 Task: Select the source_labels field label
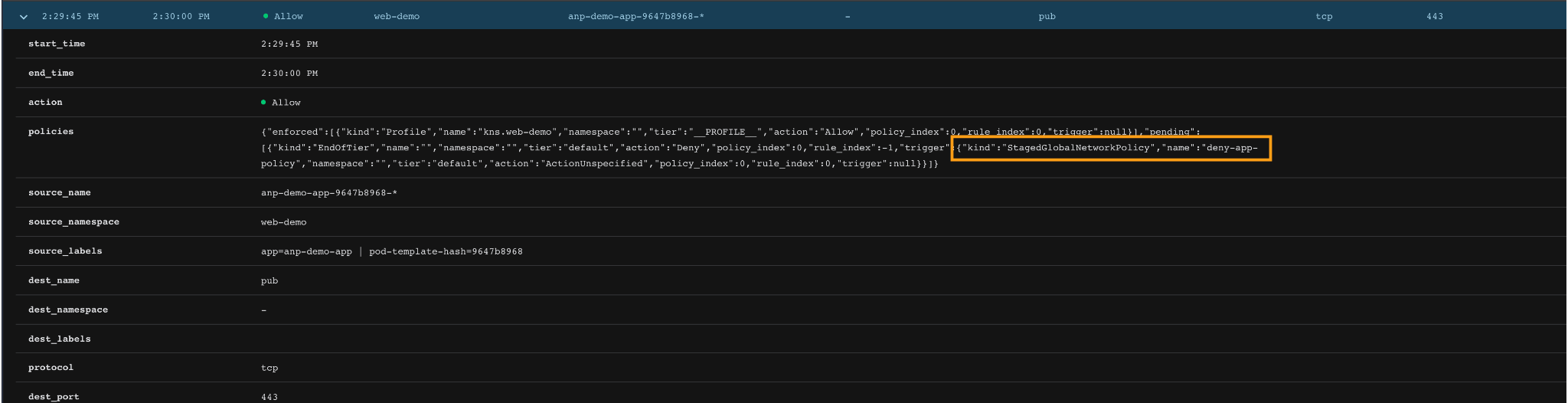tap(65, 251)
